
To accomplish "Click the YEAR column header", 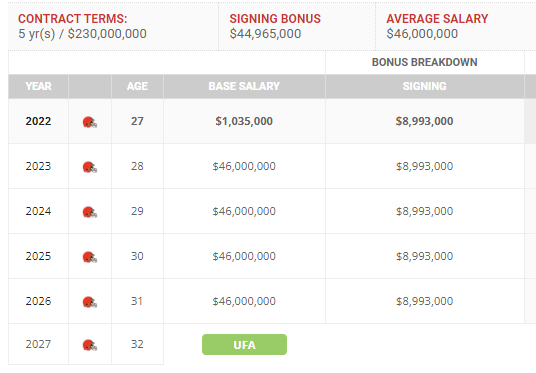I will [38, 86].
